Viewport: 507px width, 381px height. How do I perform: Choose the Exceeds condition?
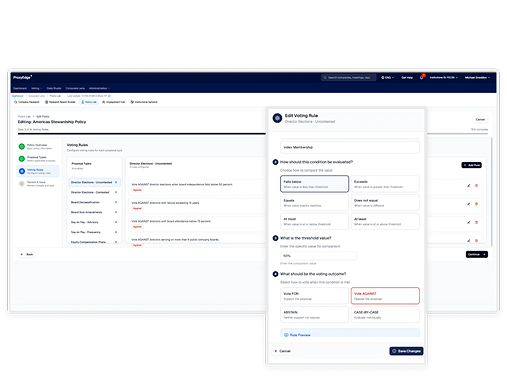pos(385,184)
